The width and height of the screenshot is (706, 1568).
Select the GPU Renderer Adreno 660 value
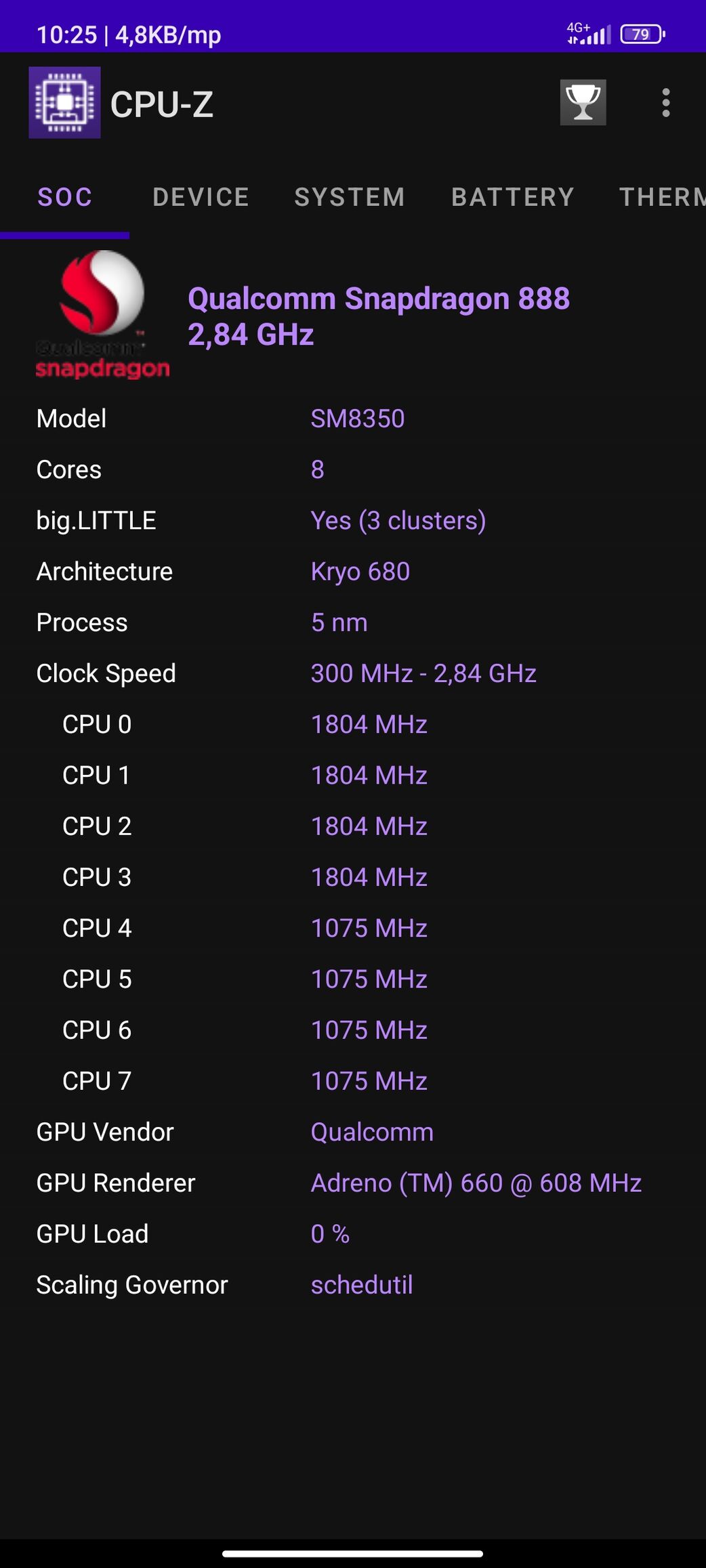tap(476, 1183)
